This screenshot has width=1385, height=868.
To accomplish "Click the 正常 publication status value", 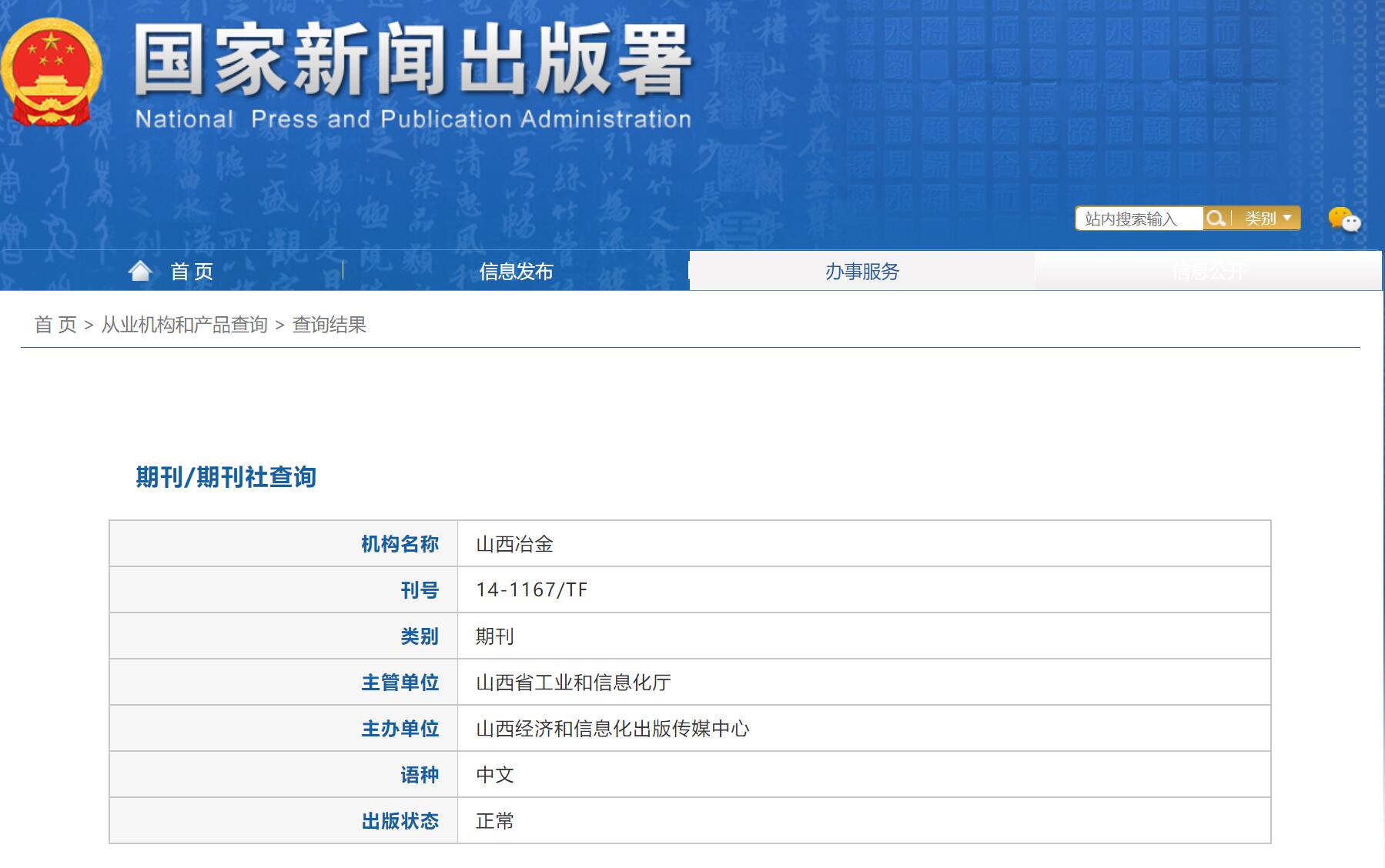I will pos(494,821).
